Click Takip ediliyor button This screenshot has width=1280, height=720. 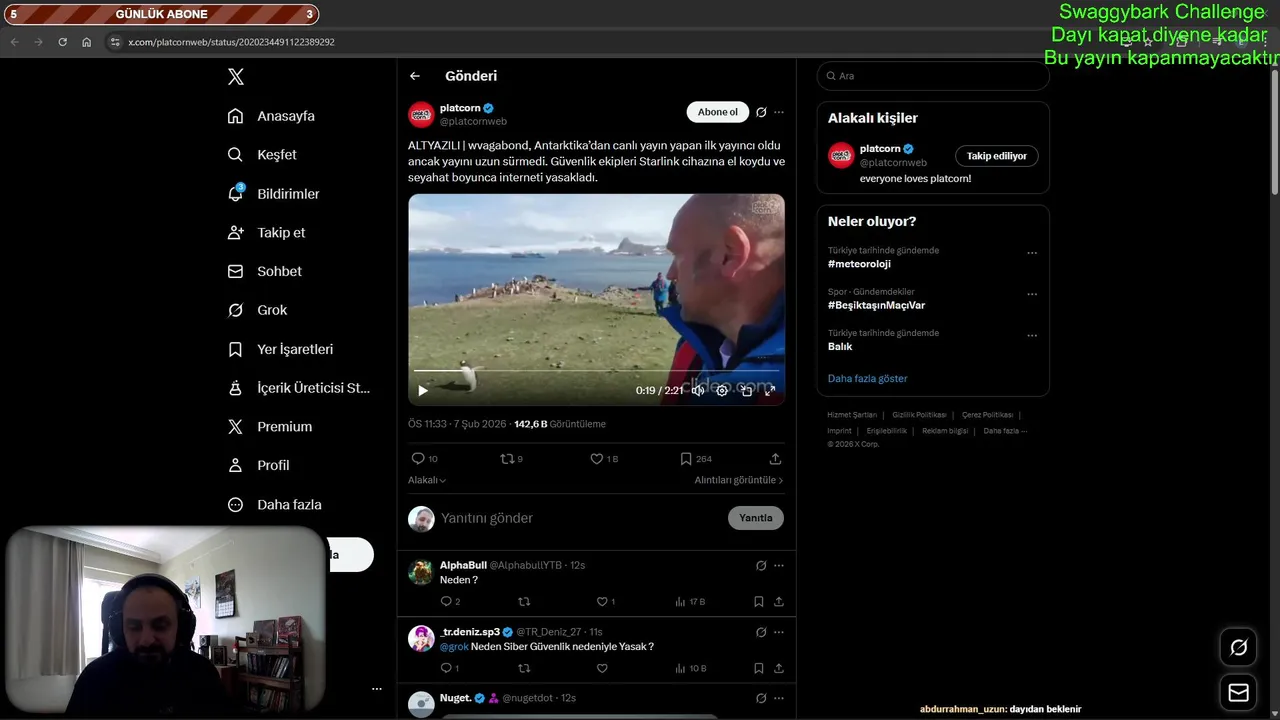point(997,156)
